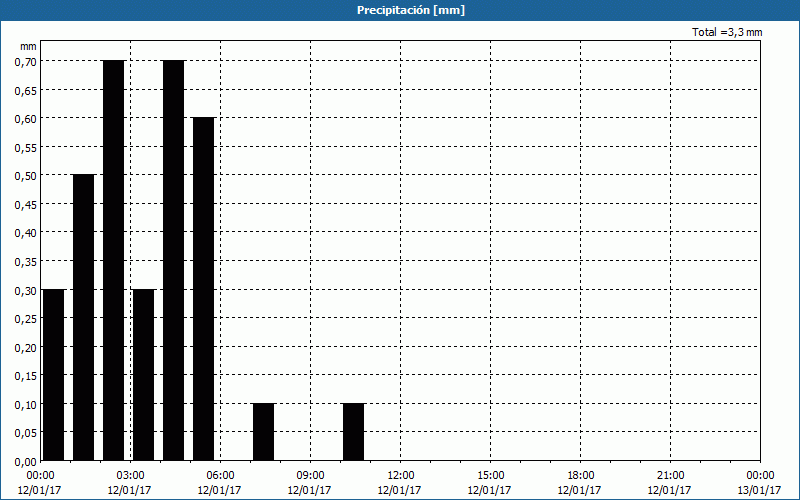Select the 0,70 mm bar before 03:00
The height and width of the screenshot is (500, 800).
(113, 261)
